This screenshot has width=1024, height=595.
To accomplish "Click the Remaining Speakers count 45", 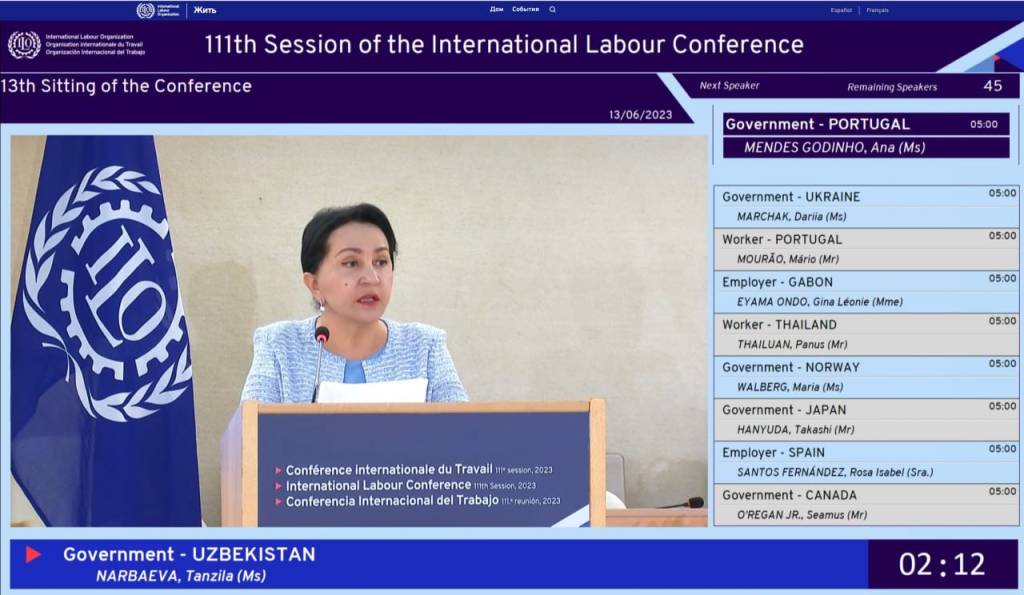I will coord(992,86).
